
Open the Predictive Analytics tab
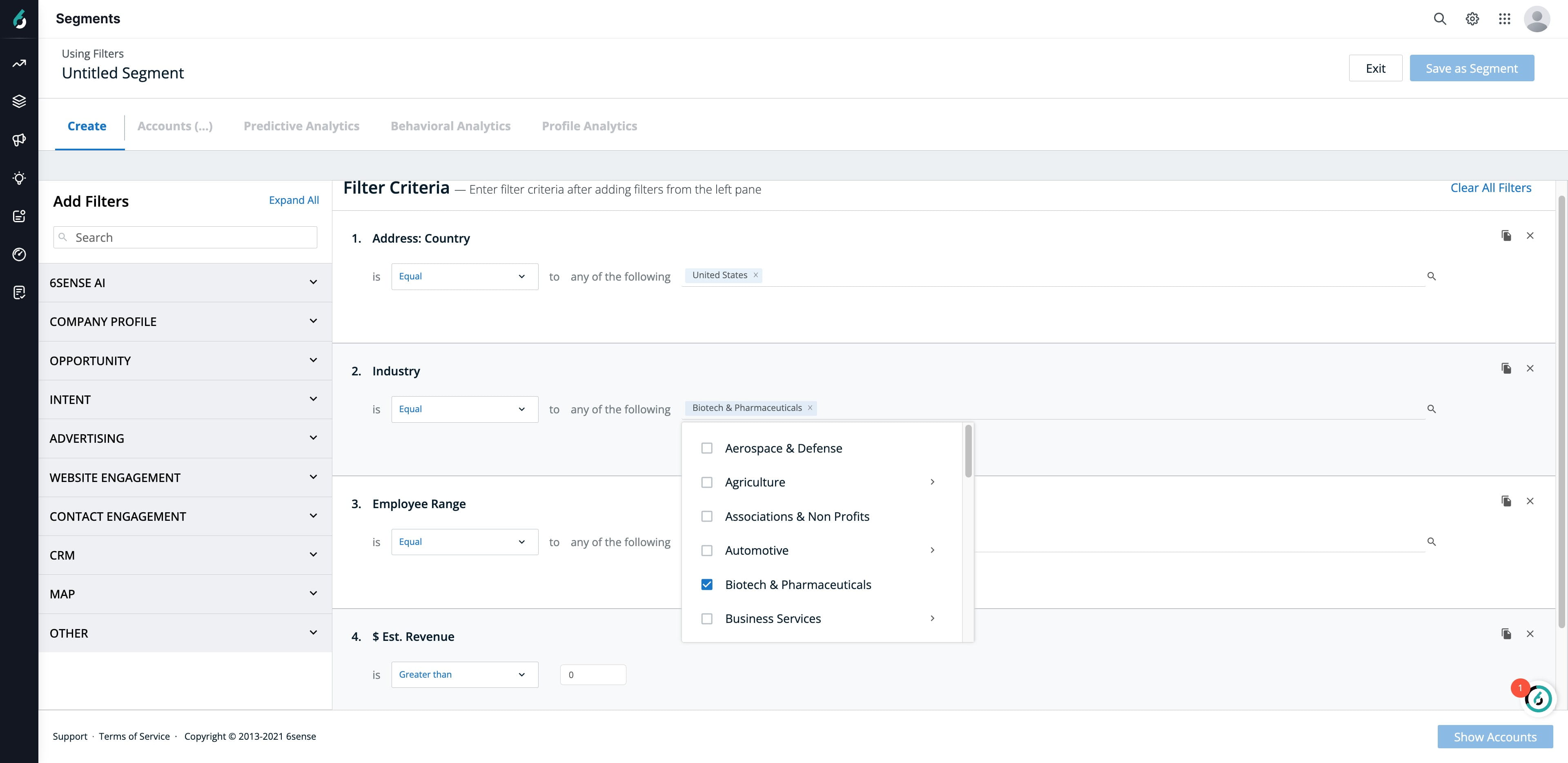[301, 126]
